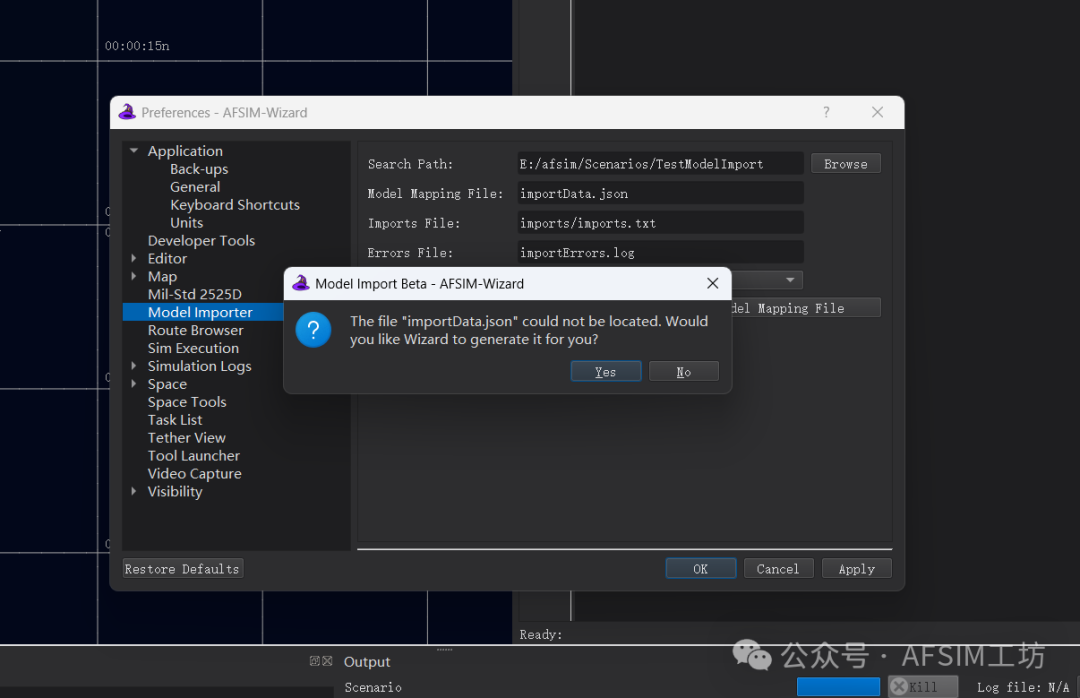The image size is (1080, 698).
Task: Select Mil-Std 2525D preferences
Action: (x=194, y=294)
